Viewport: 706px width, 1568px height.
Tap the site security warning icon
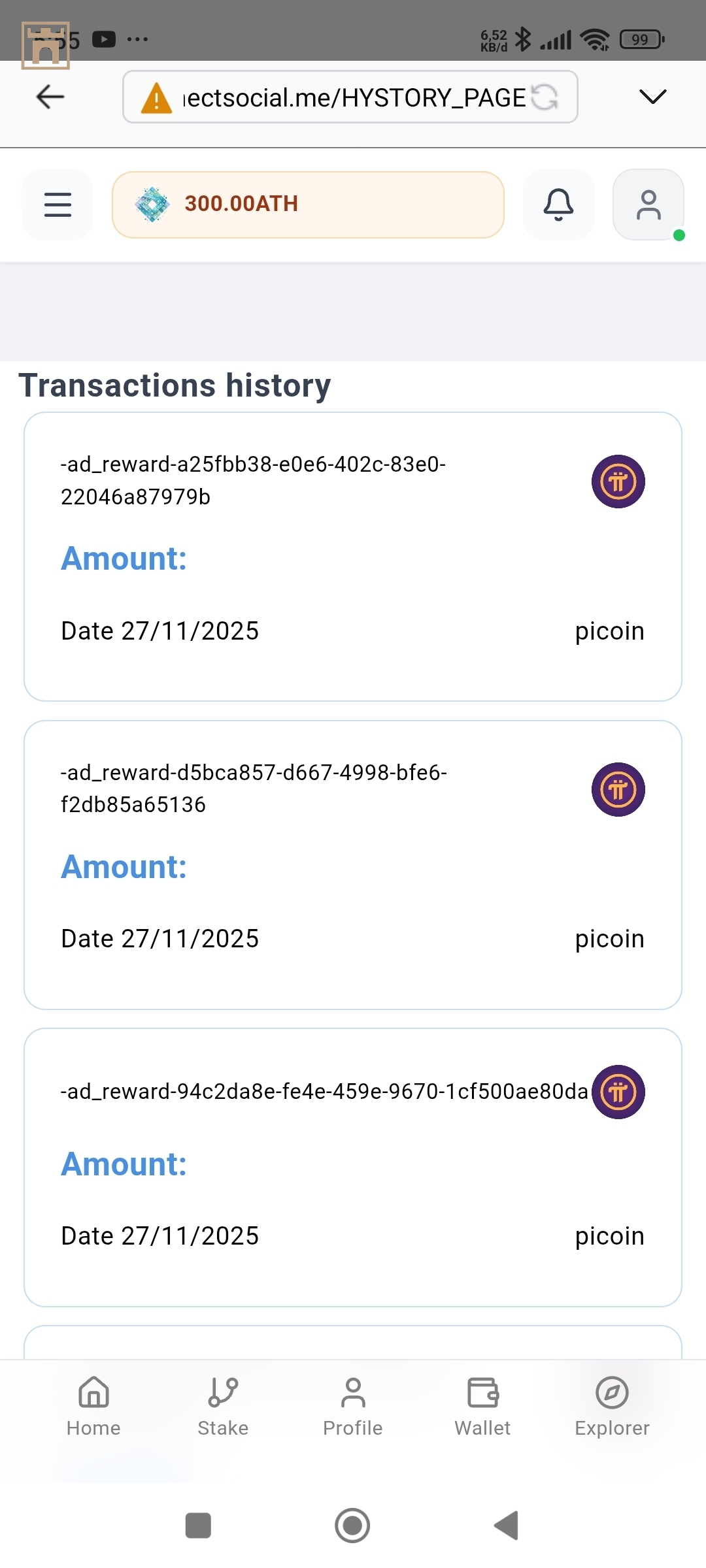pyautogui.click(x=156, y=98)
